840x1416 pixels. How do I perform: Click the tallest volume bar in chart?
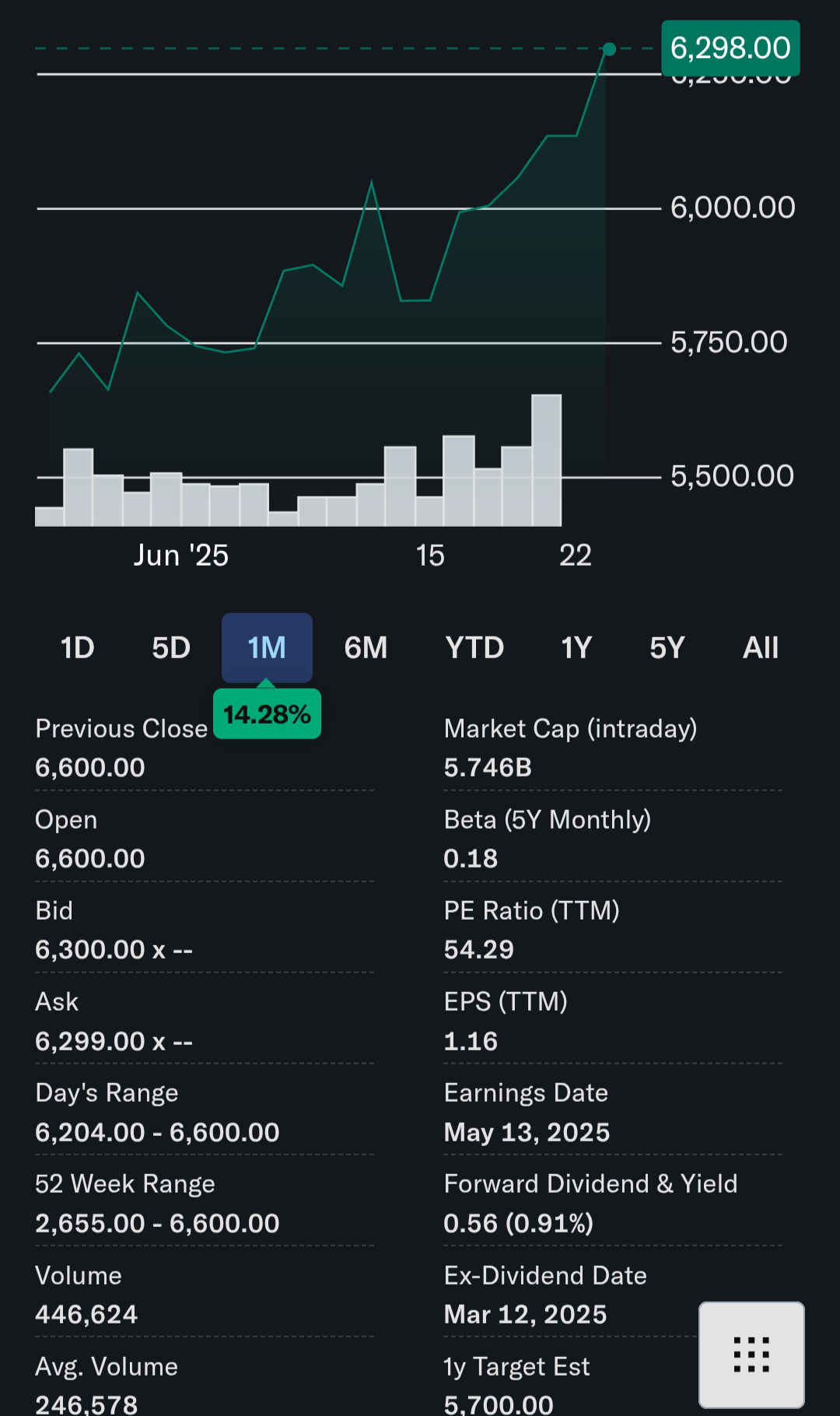click(547, 461)
